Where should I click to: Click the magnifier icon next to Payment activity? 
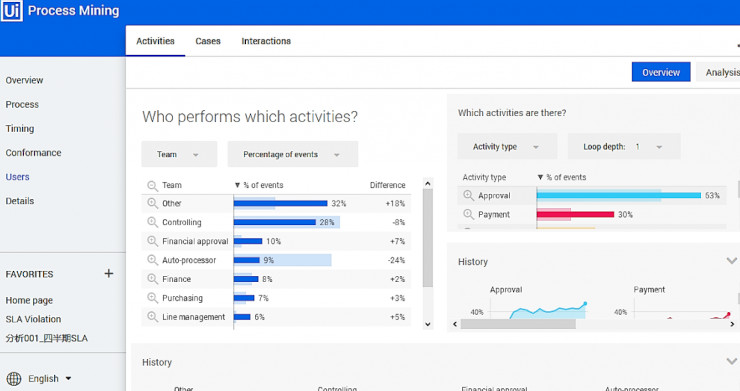pyautogui.click(x=468, y=214)
